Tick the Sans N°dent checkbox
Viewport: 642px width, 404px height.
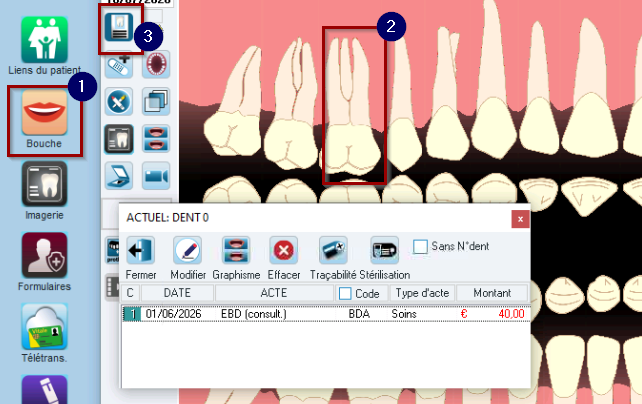click(420, 247)
